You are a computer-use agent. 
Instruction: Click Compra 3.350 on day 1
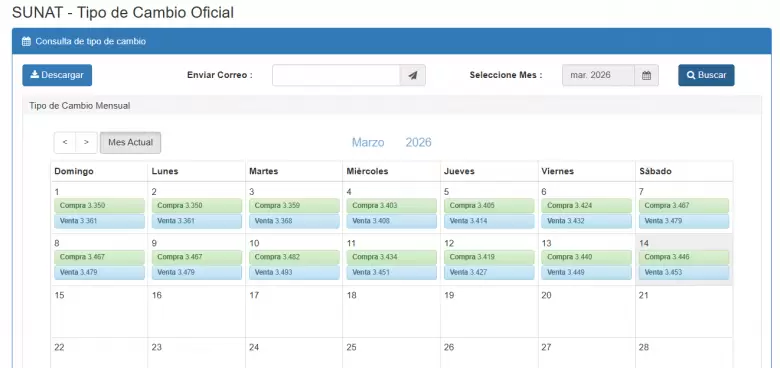pos(99,206)
